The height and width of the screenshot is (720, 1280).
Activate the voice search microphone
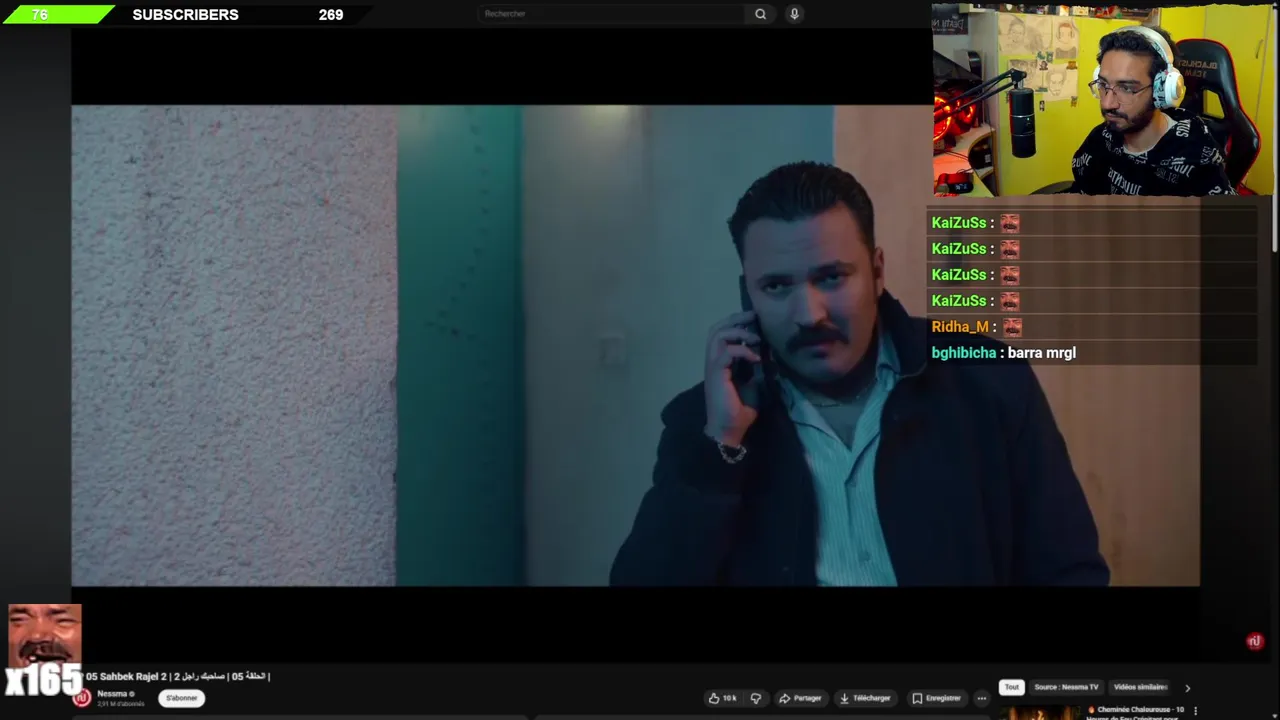point(794,14)
